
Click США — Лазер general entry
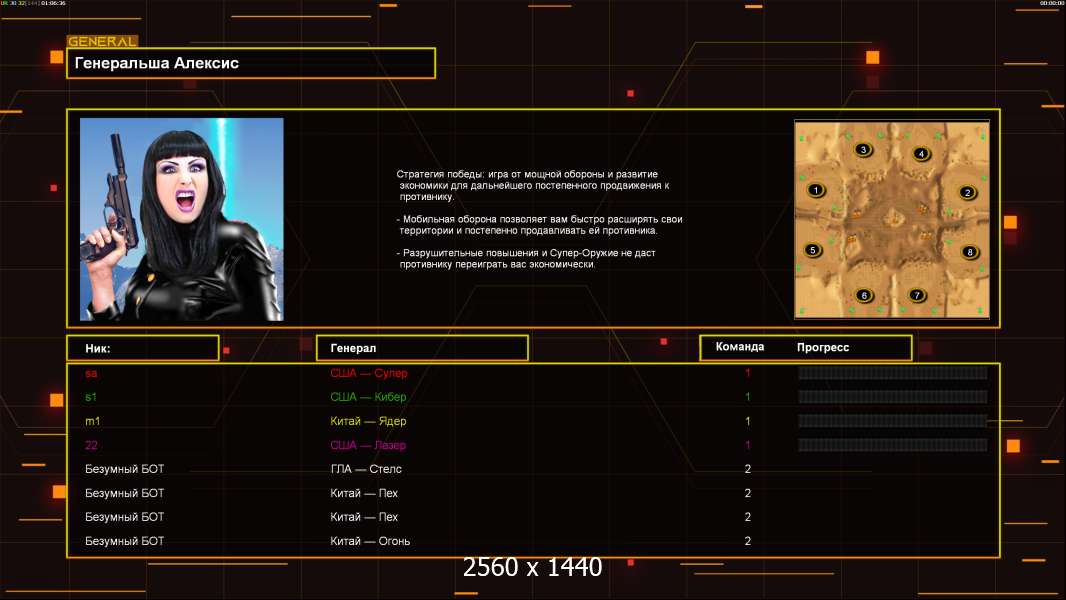(x=368, y=445)
